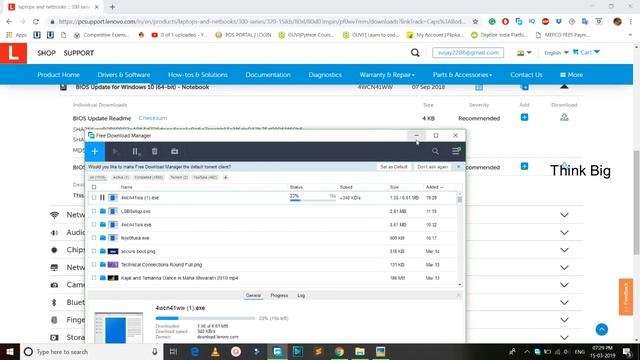The width and height of the screenshot is (640, 360).
Task: Go to Product Home tab
Action: coord(58,75)
